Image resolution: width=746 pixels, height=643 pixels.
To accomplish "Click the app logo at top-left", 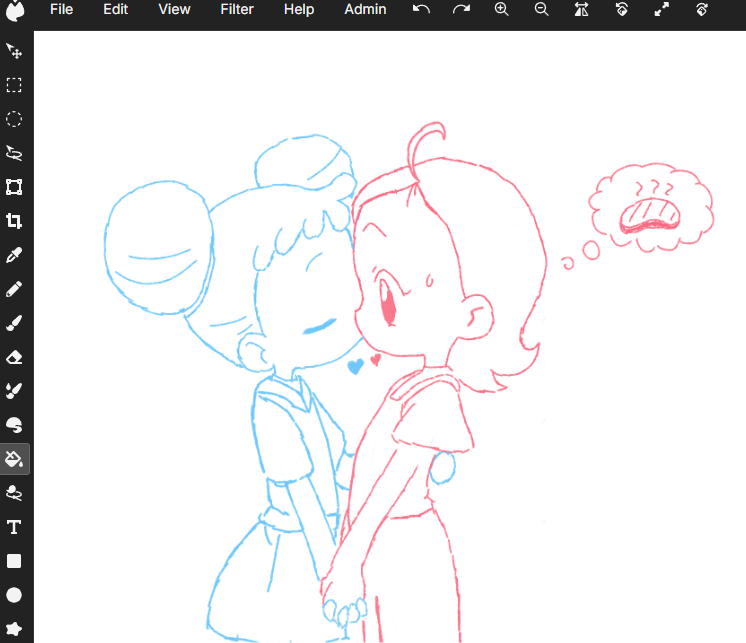I will click(x=15, y=10).
